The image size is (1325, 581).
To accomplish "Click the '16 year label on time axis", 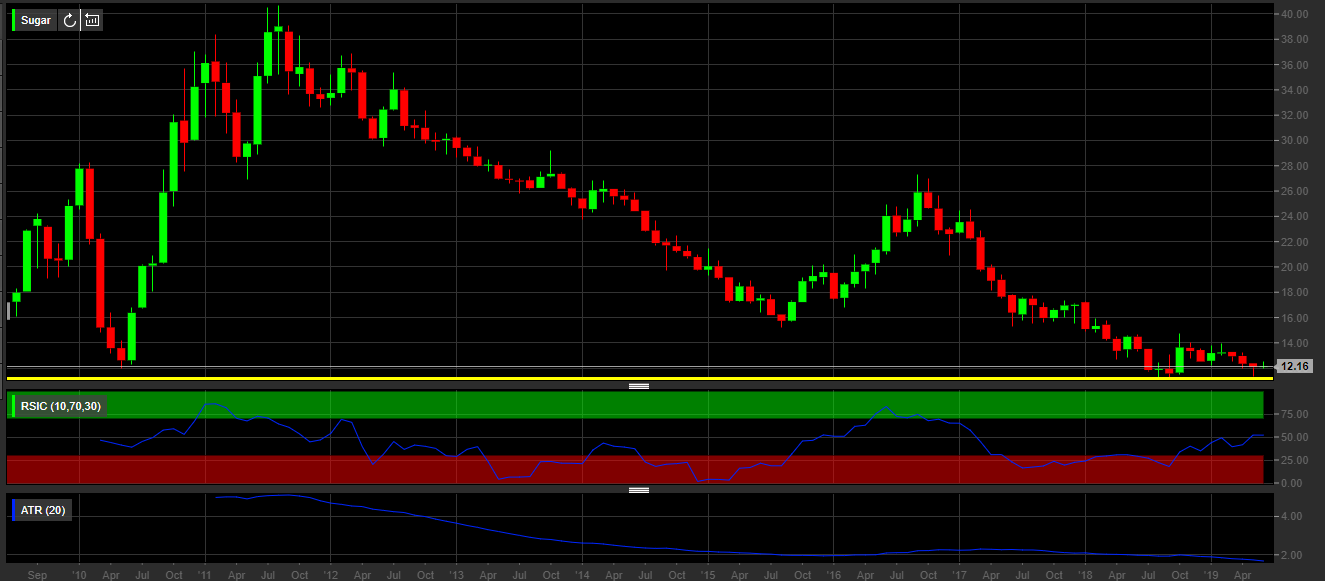I will [833, 575].
